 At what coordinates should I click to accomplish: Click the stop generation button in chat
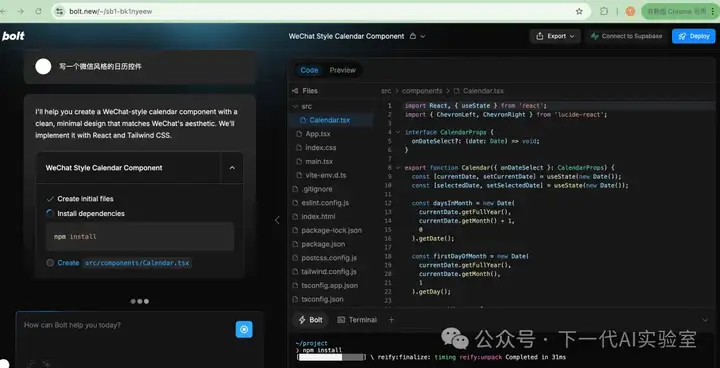click(244, 329)
